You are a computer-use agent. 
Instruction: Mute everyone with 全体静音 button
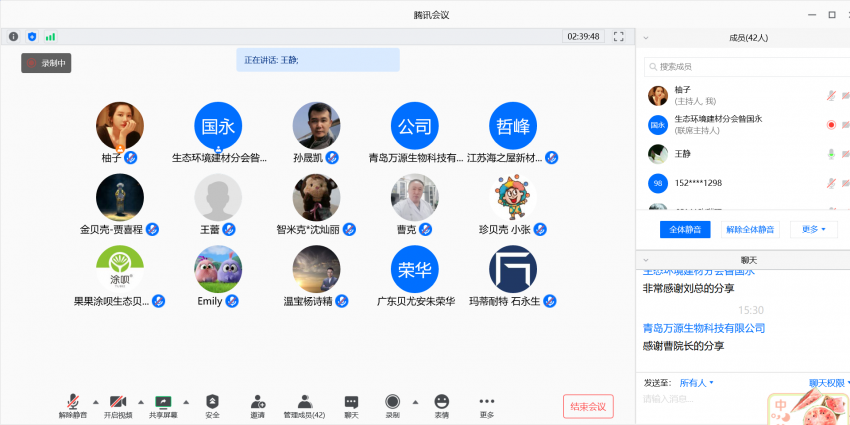pos(685,229)
